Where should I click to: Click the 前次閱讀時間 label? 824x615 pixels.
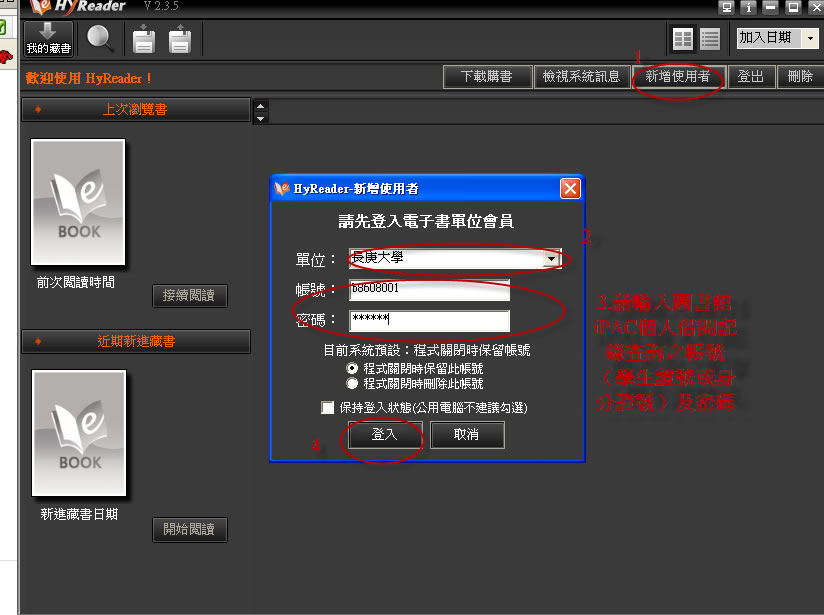[x=76, y=282]
